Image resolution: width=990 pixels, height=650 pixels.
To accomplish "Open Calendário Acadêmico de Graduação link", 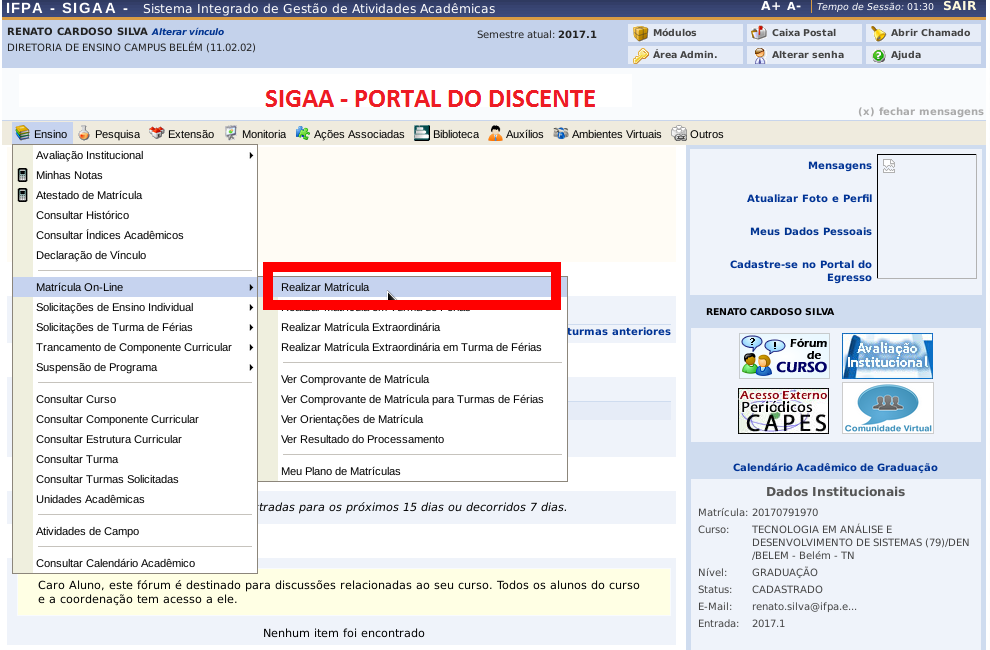I will 835,467.
